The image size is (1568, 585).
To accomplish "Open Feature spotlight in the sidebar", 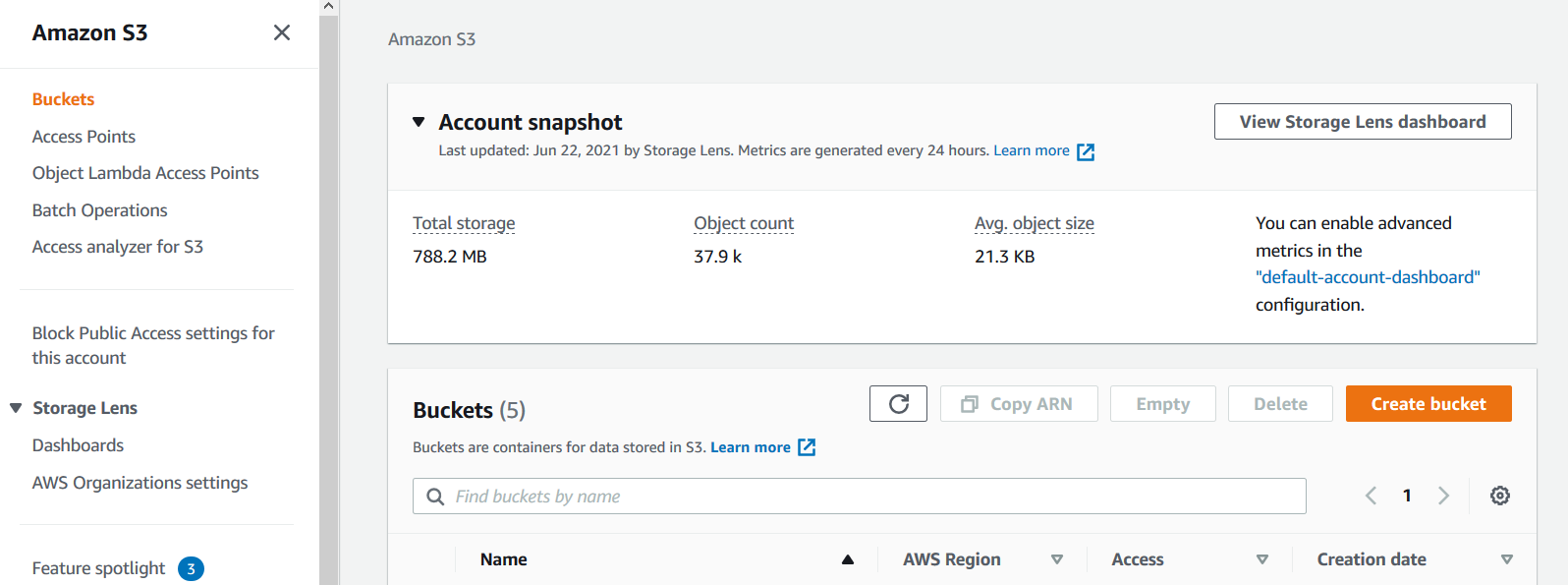I will [98, 568].
